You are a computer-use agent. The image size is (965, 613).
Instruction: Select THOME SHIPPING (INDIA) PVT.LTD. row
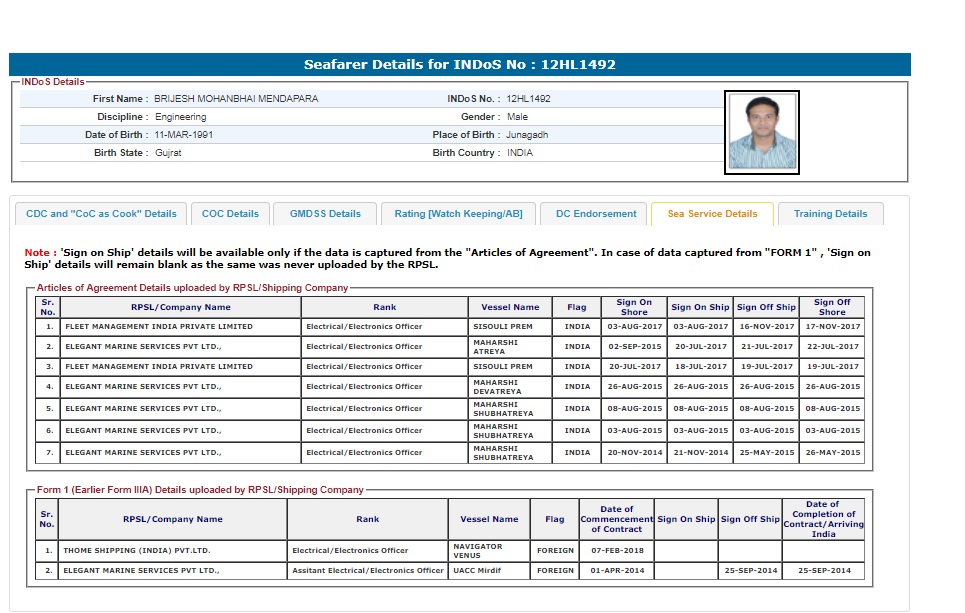[x=137, y=550]
